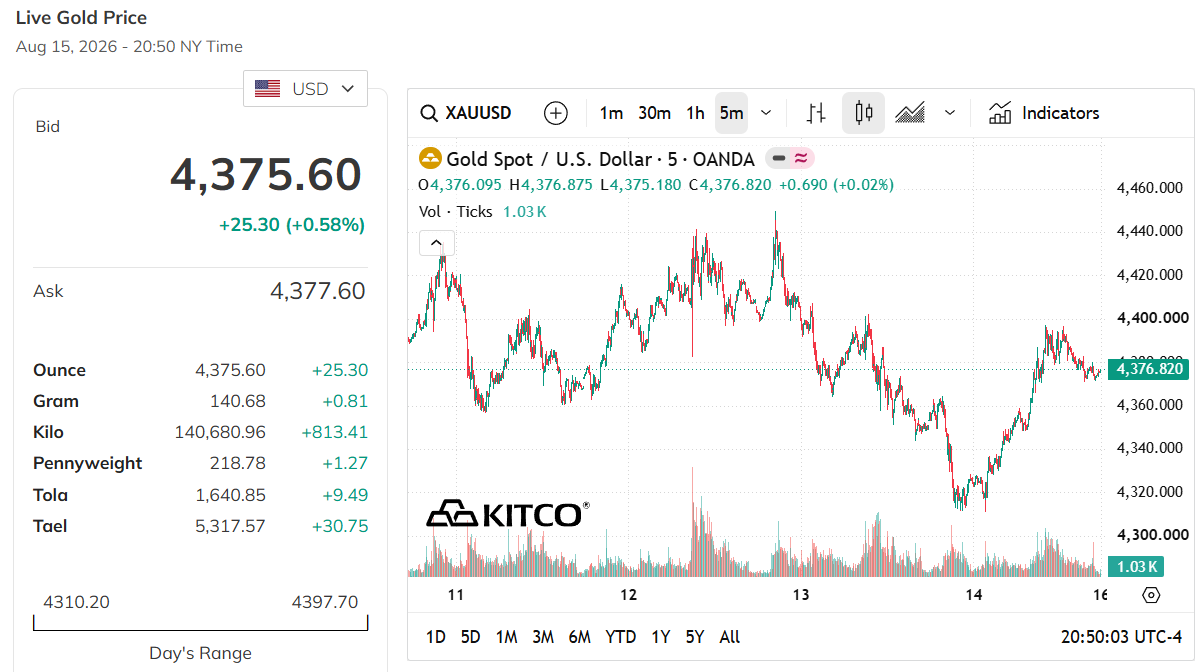The image size is (1198, 672).
Task: Click the 20:50:03 UTC-4 timezone label
Action: tap(1121, 637)
